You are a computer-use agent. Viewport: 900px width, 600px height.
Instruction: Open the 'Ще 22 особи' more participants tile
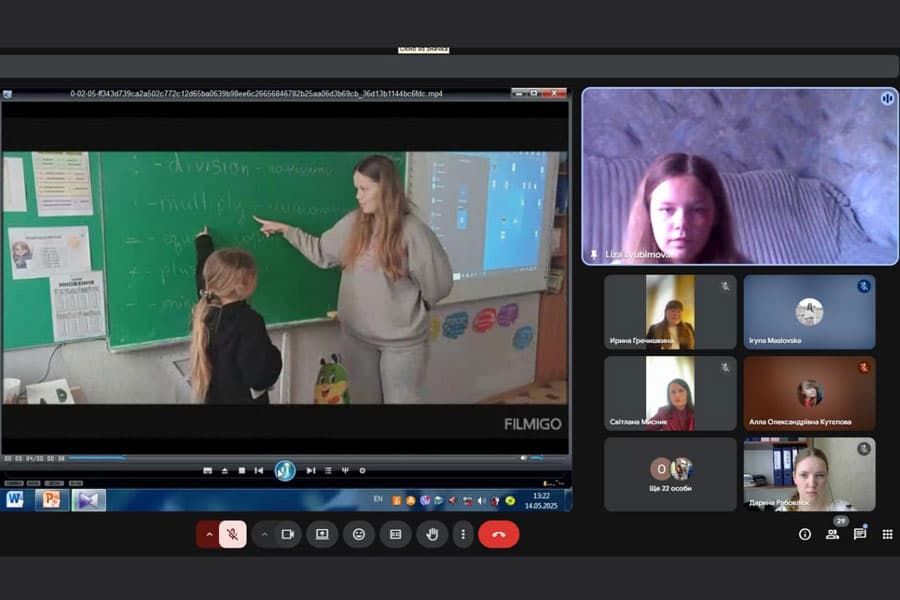pyautogui.click(x=670, y=474)
